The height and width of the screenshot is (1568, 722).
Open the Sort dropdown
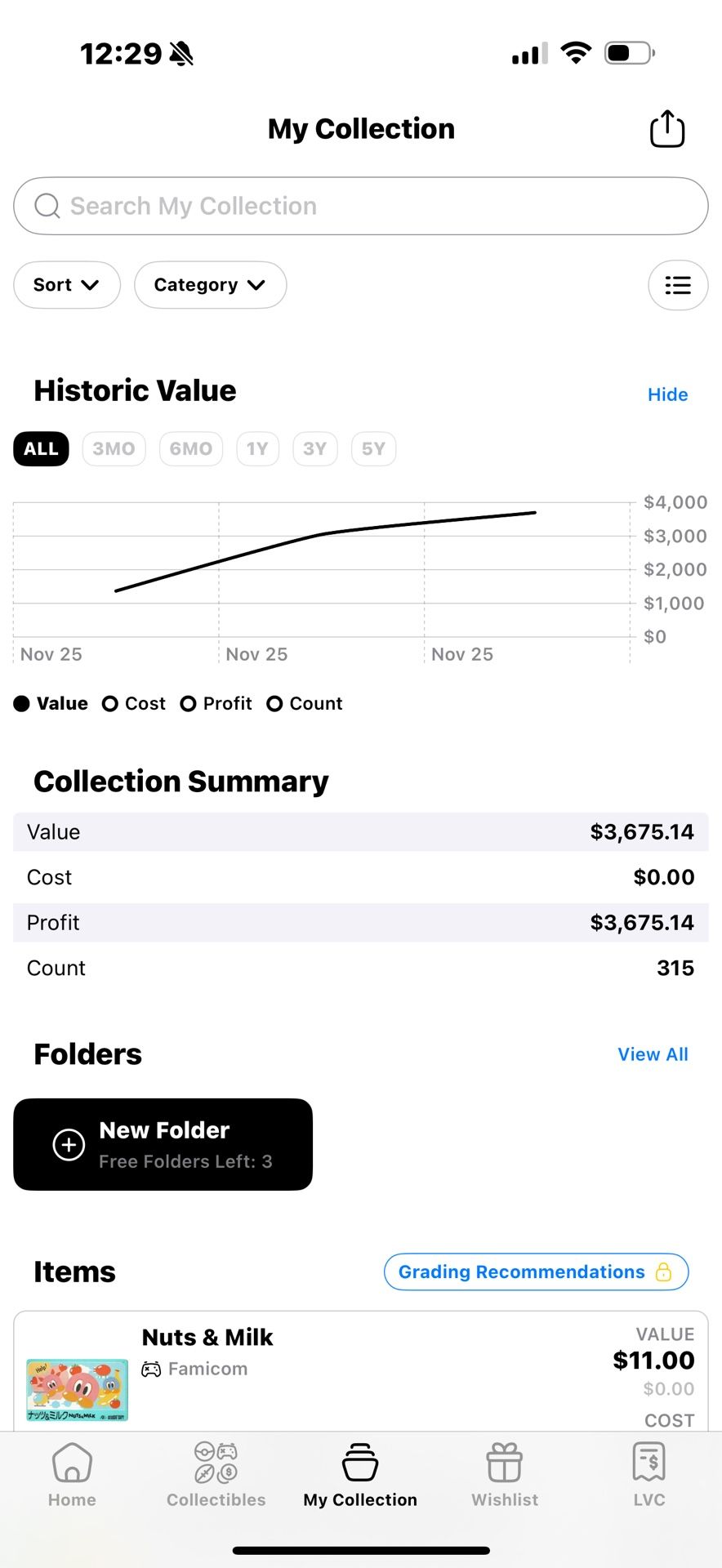(x=66, y=285)
